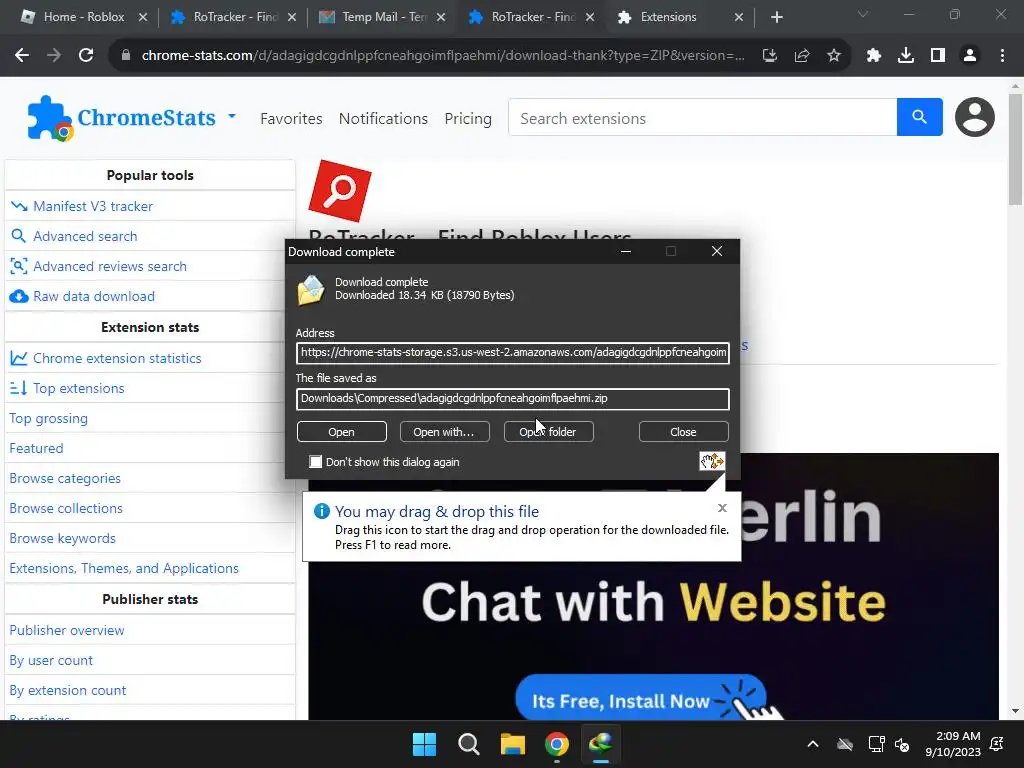Dismiss the drag & drop tooltip
This screenshot has width=1024, height=768.
pos(722,507)
